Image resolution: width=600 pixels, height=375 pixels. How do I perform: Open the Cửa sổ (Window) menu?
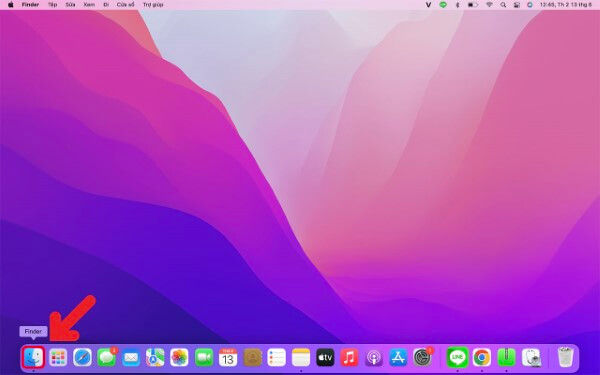click(x=126, y=5)
